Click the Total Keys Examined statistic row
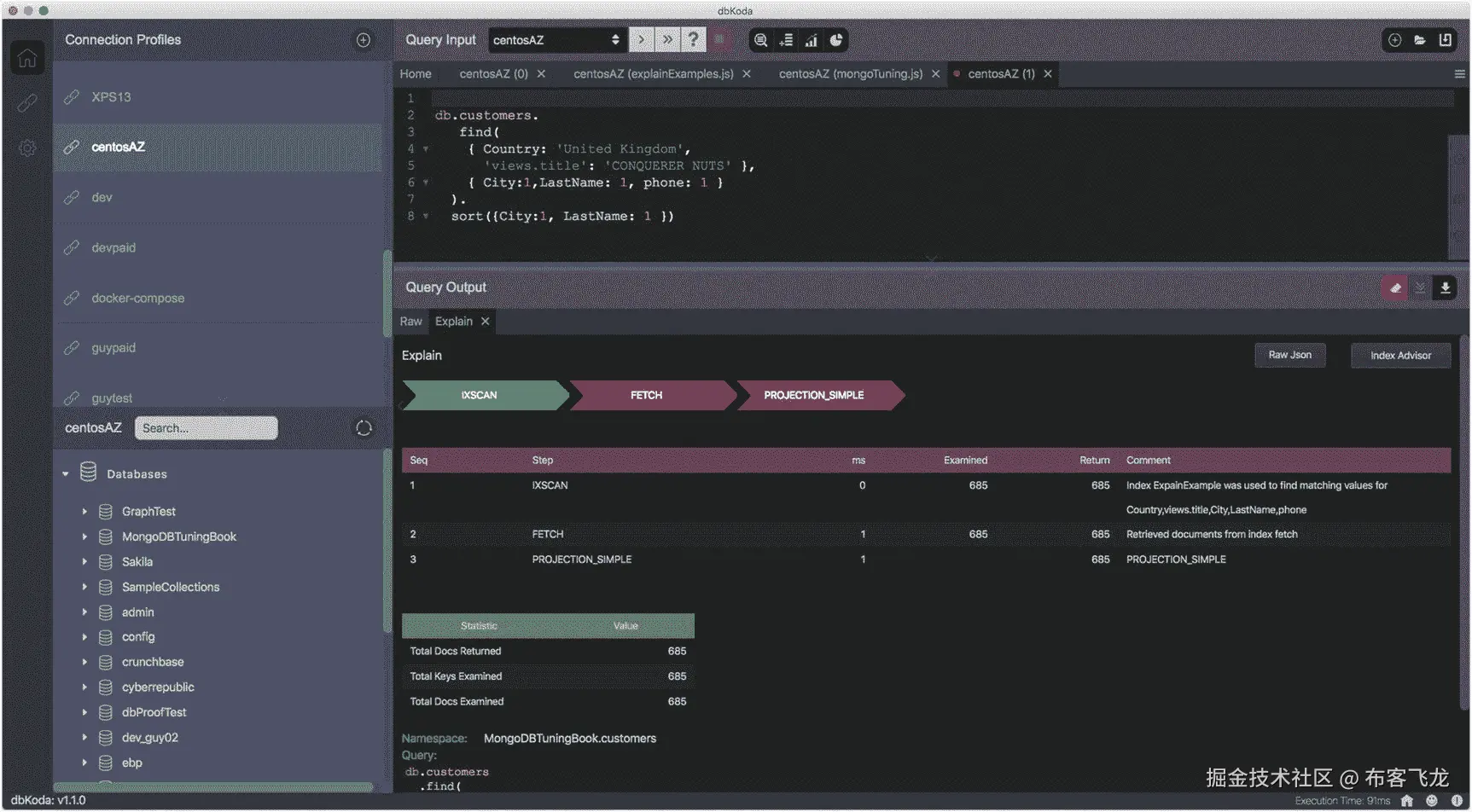The height and width of the screenshot is (812, 1472). [548, 676]
